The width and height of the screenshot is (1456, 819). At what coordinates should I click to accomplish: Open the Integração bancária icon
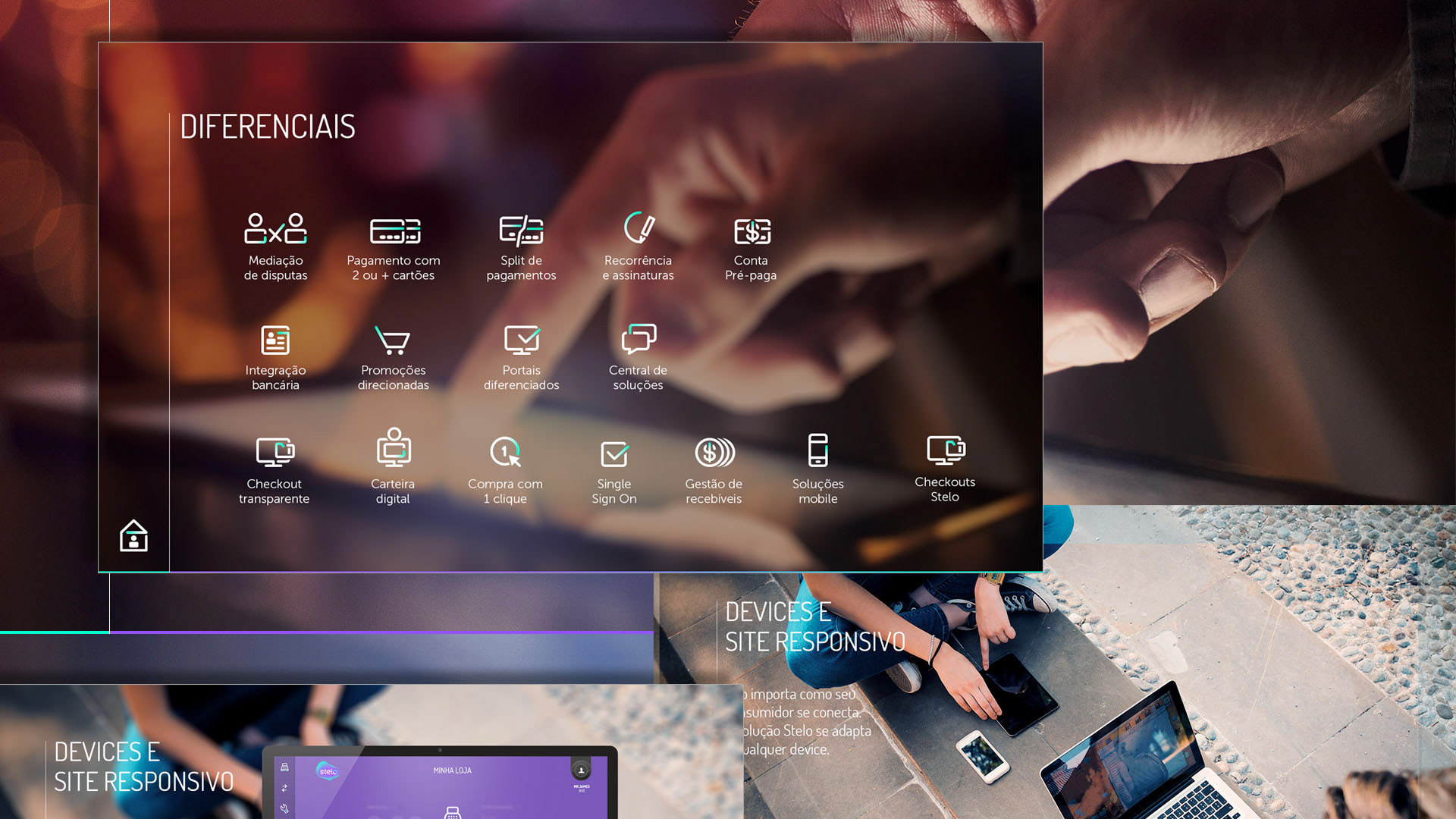click(275, 340)
